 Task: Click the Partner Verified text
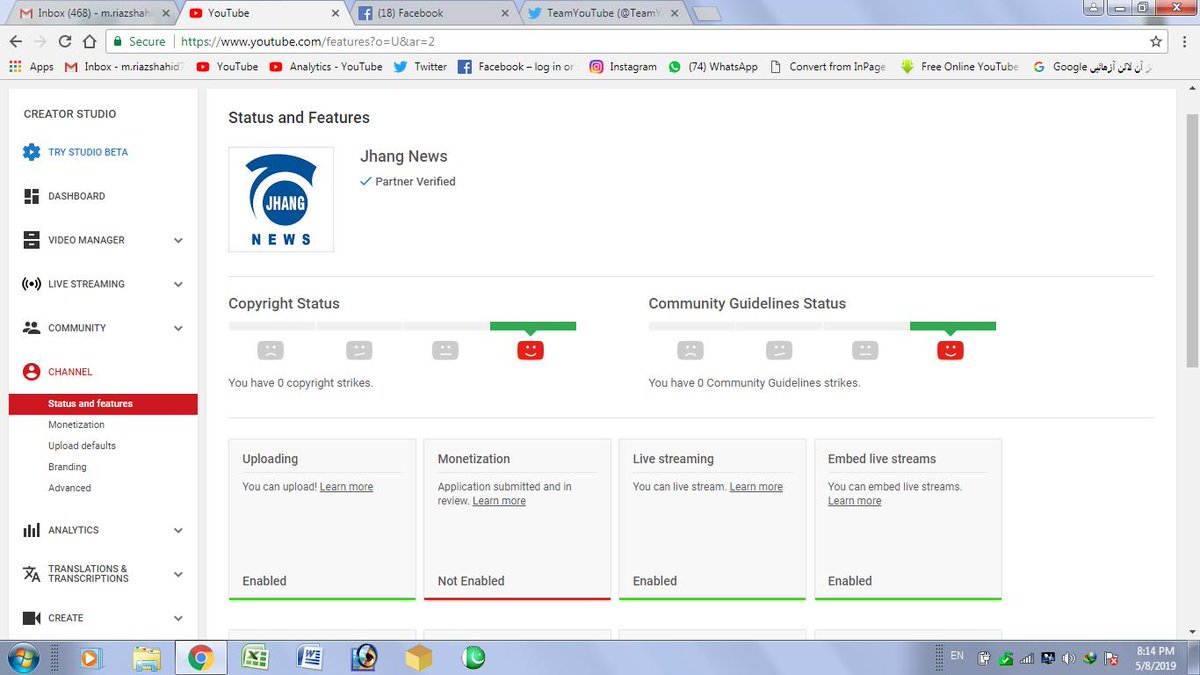point(415,182)
